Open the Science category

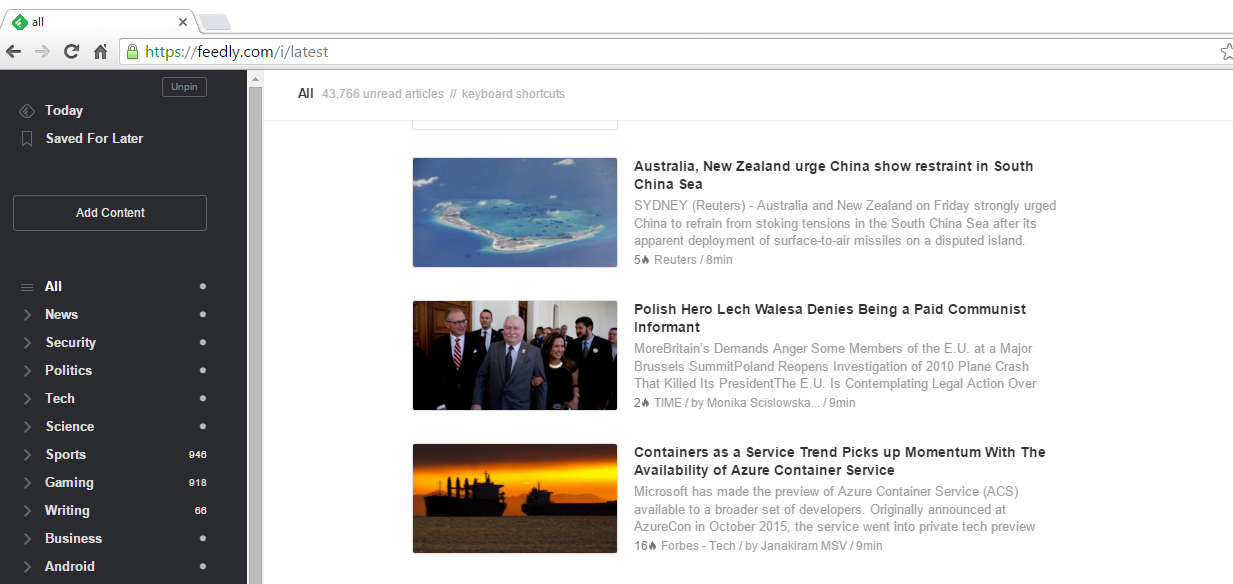[x=69, y=427]
